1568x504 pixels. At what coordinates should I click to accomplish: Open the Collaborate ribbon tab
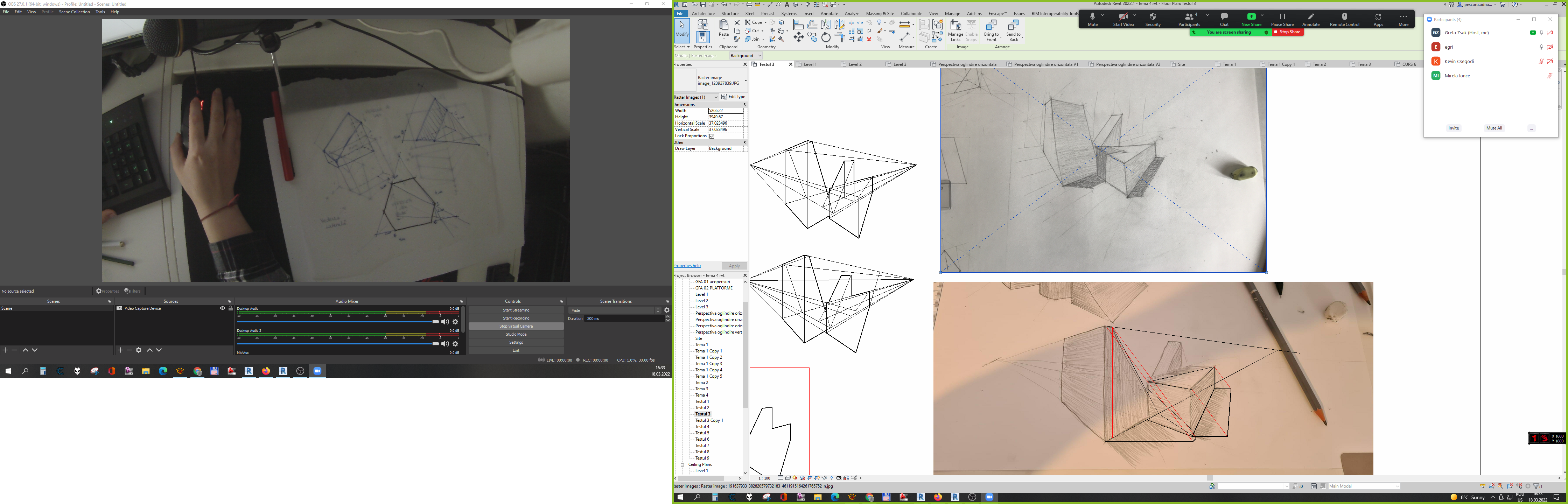[x=911, y=13]
